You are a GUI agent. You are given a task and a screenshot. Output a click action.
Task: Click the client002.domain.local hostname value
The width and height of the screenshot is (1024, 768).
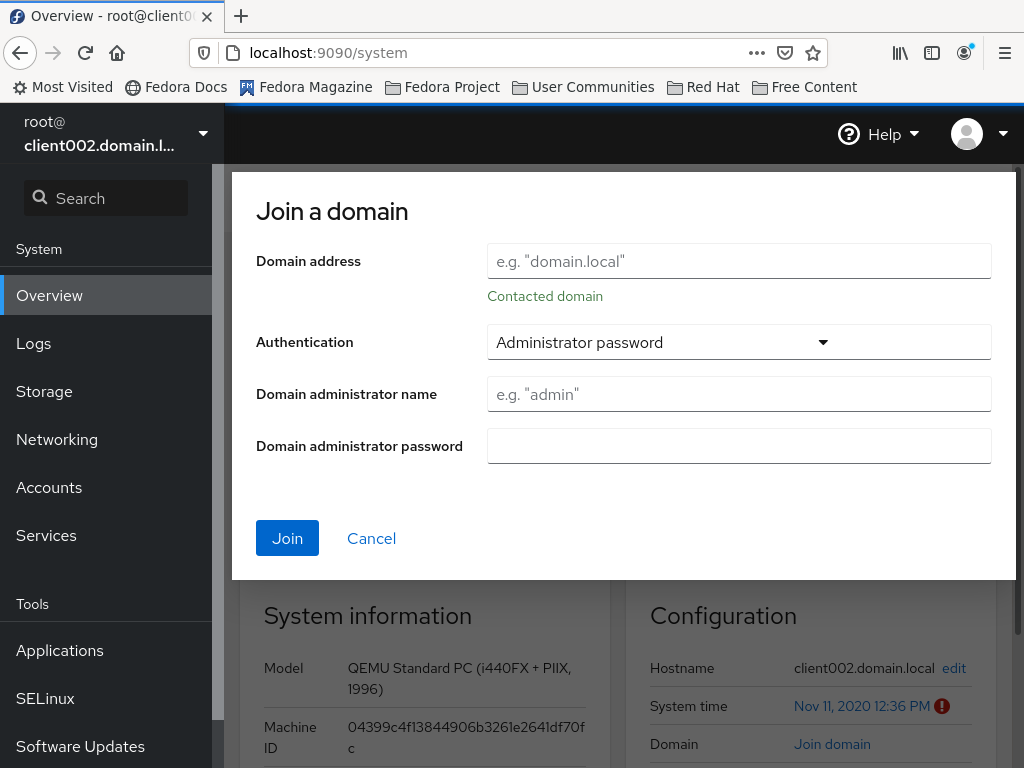click(x=864, y=668)
